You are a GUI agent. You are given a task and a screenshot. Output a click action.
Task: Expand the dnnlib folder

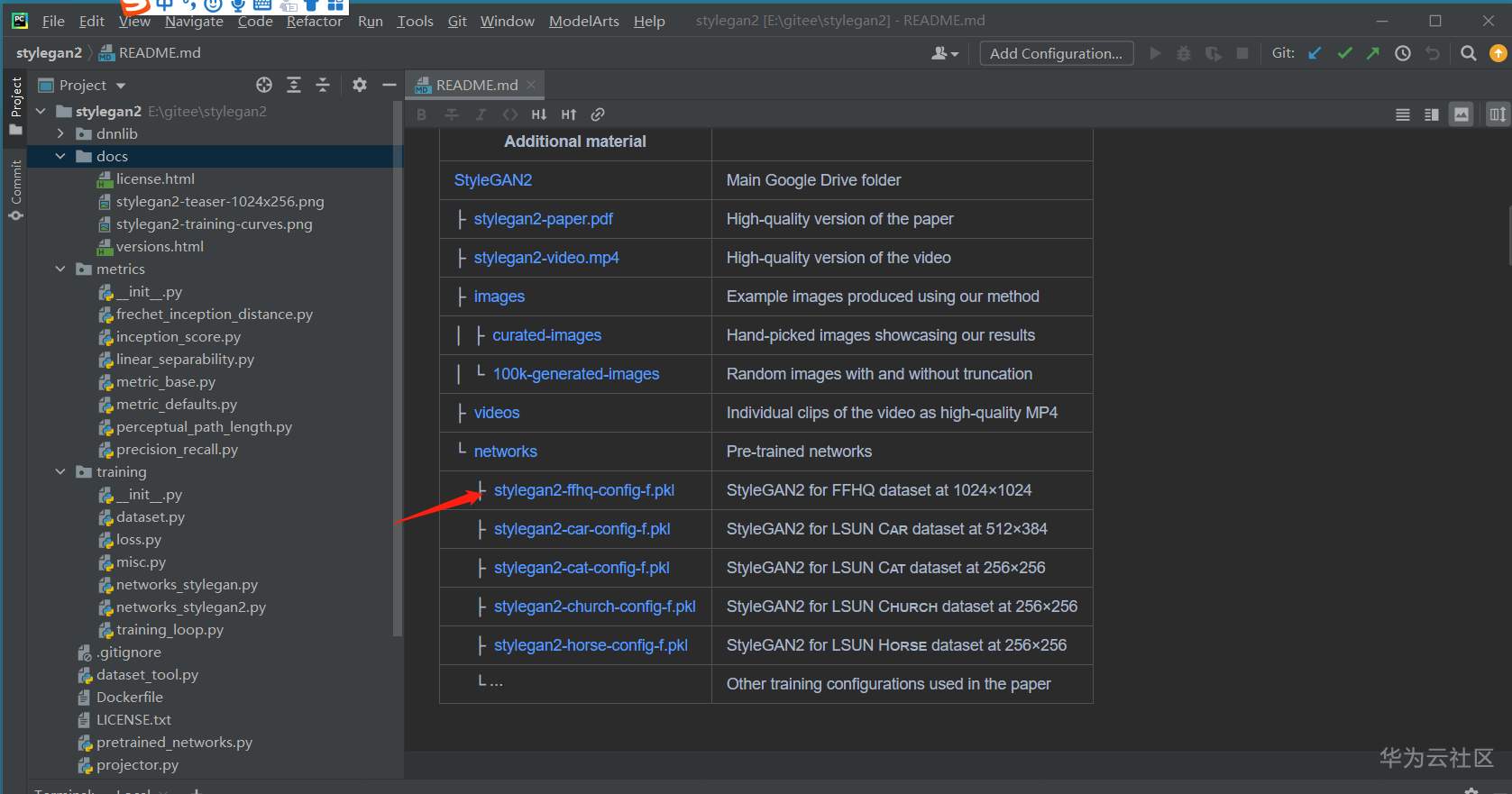[60, 133]
